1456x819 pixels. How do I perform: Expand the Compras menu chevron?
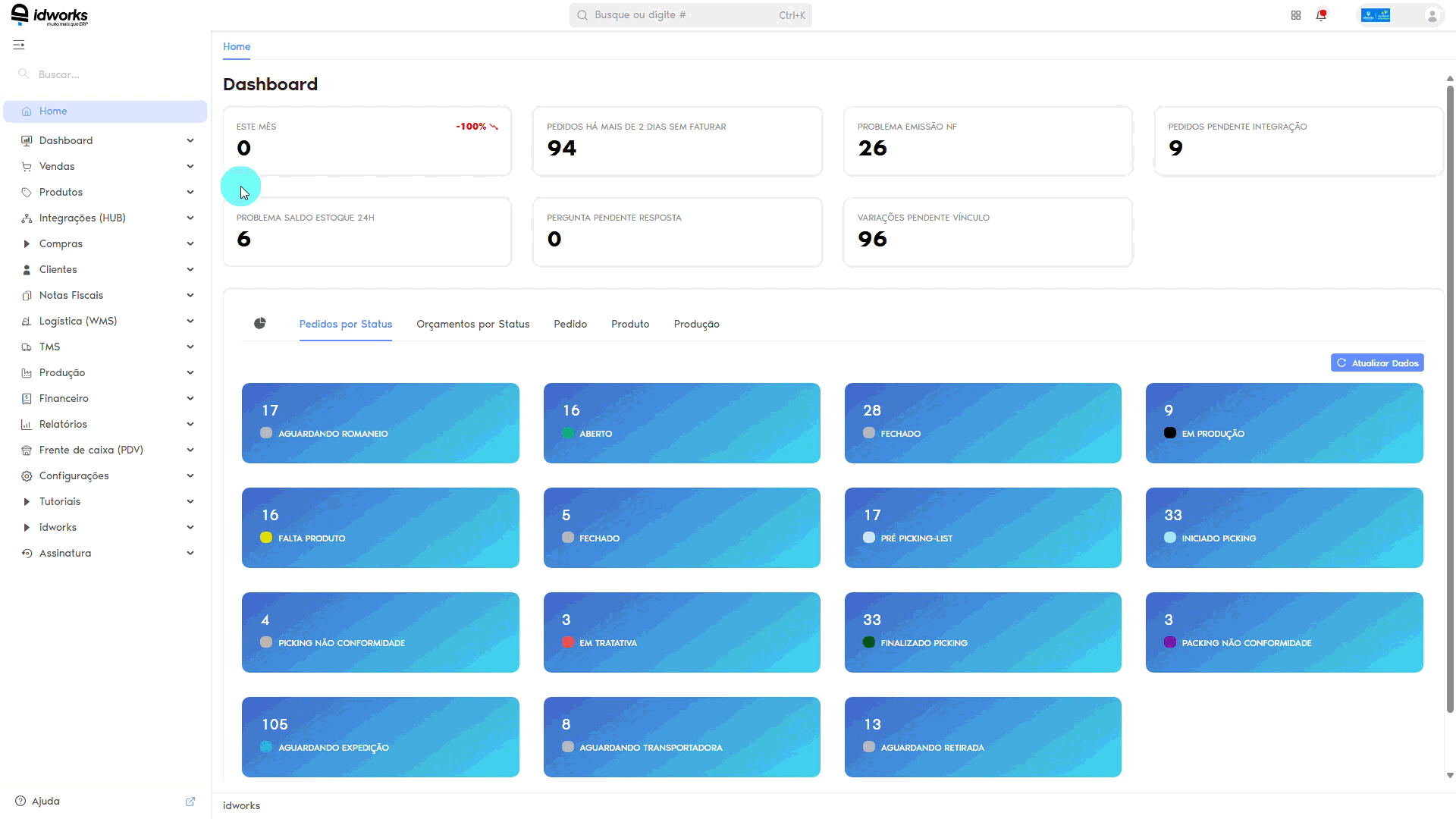coord(190,244)
